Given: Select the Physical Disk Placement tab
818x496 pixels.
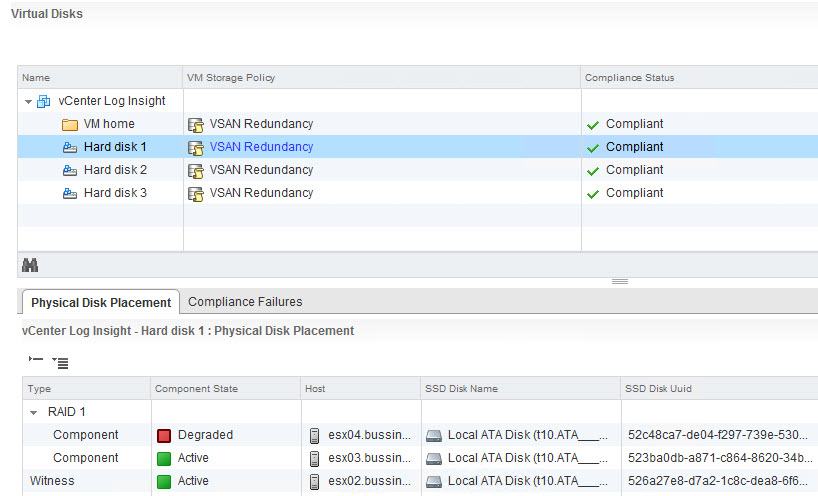Looking at the screenshot, I should [101, 303].
